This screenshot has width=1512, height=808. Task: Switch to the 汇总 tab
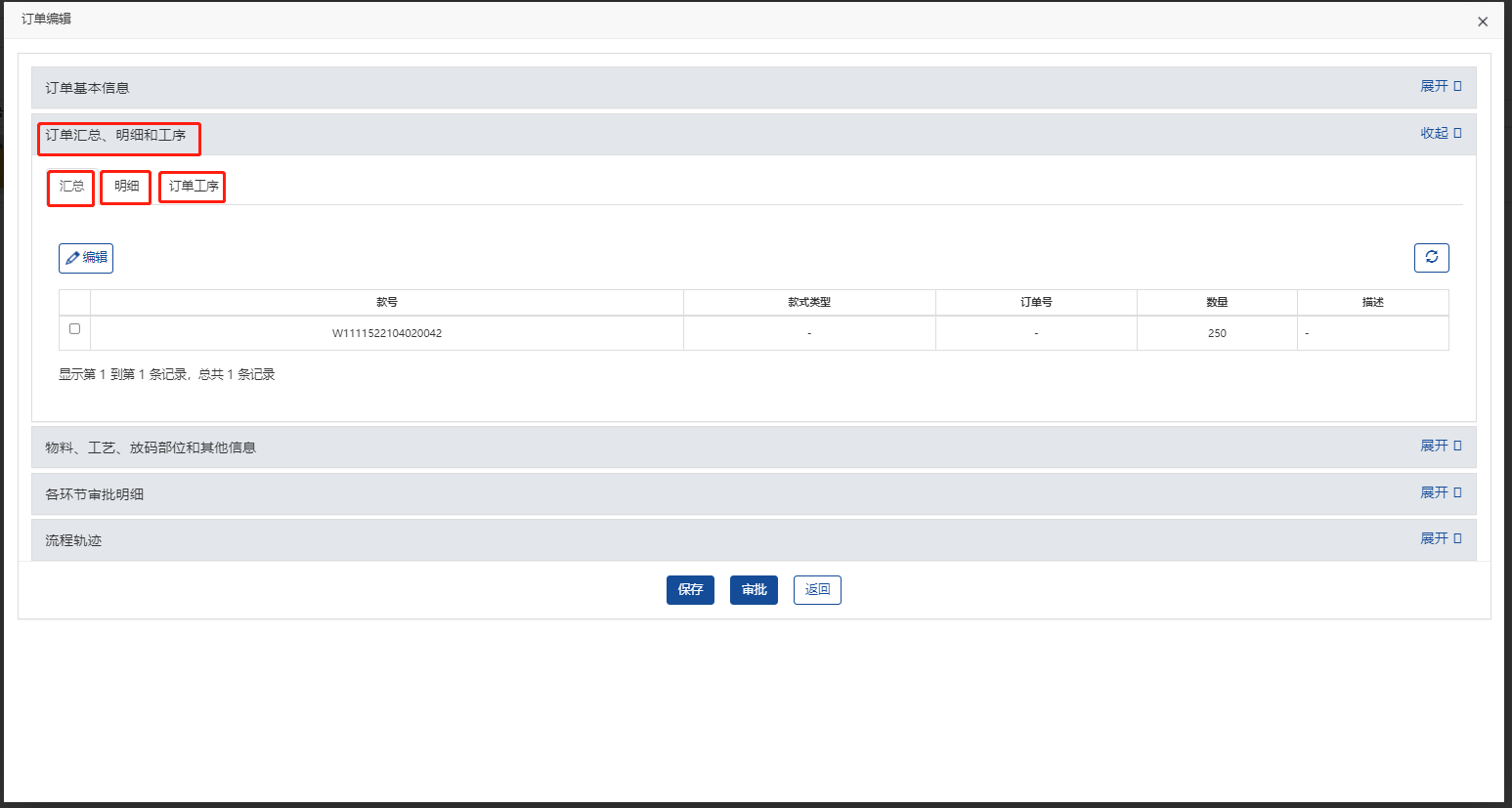pos(71,187)
